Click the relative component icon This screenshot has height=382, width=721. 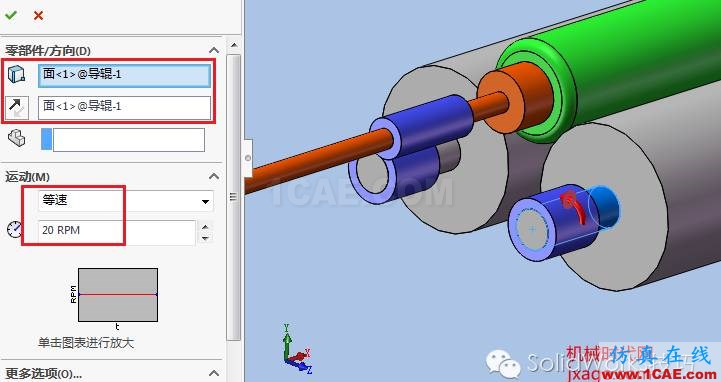point(17,138)
